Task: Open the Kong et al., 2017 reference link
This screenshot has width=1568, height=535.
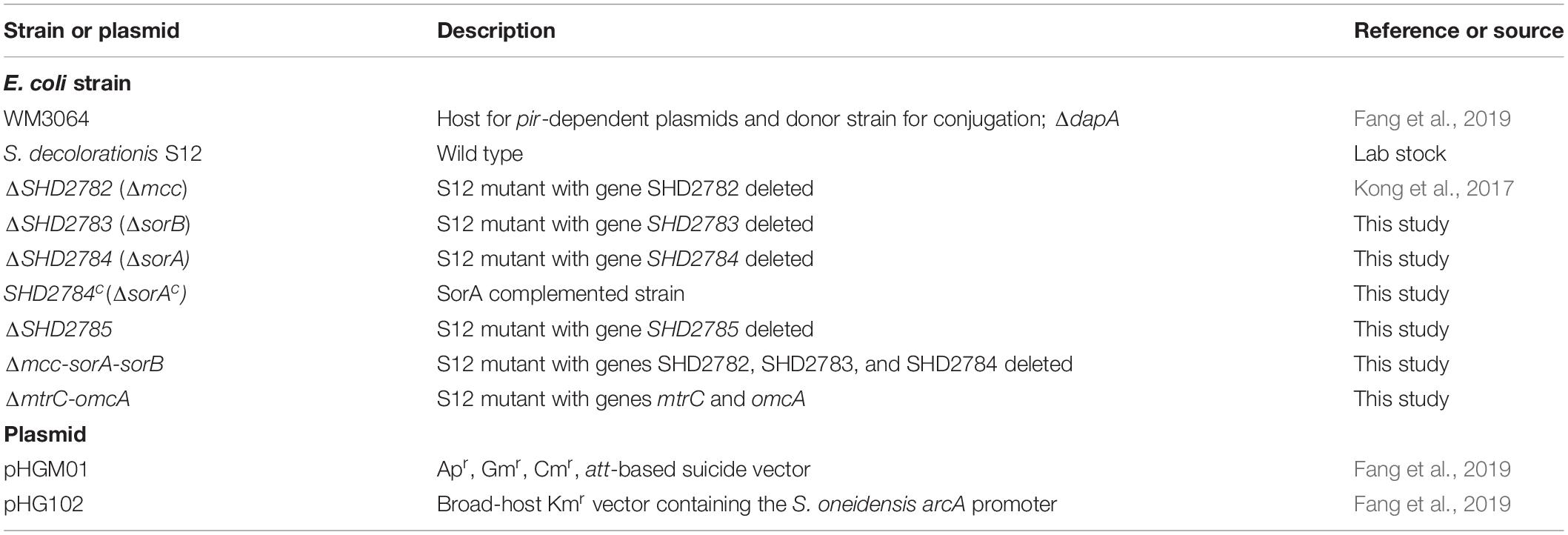Action: tap(1433, 188)
